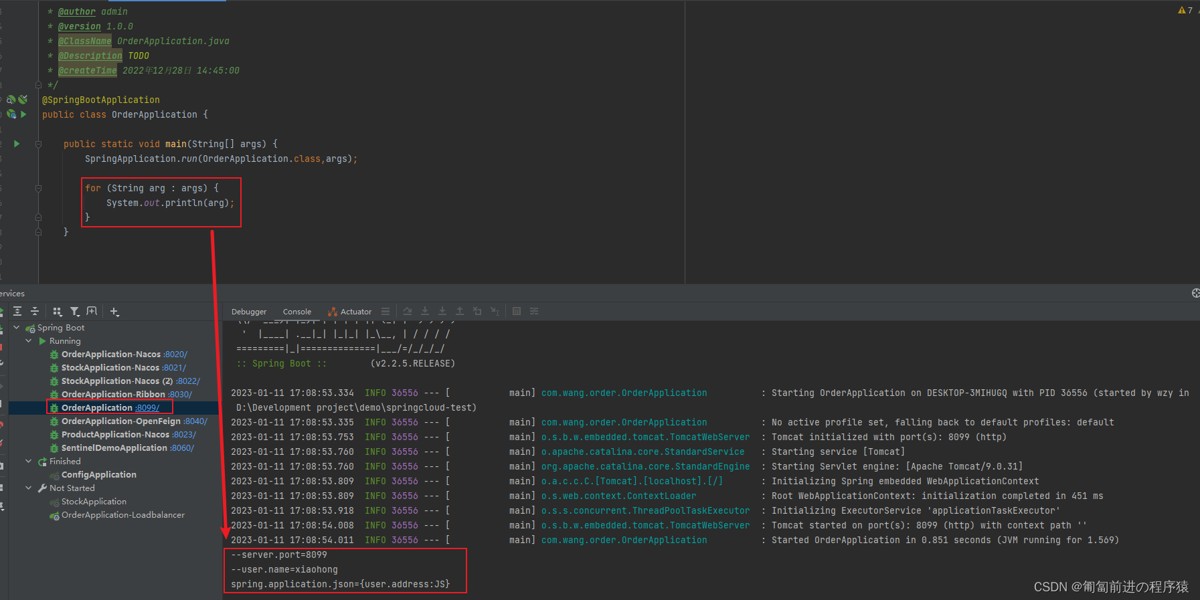Open the :8040/ link for OrderApplication-OpenFeign
The width and height of the screenshot is (1200, 600).
point(195,422)
